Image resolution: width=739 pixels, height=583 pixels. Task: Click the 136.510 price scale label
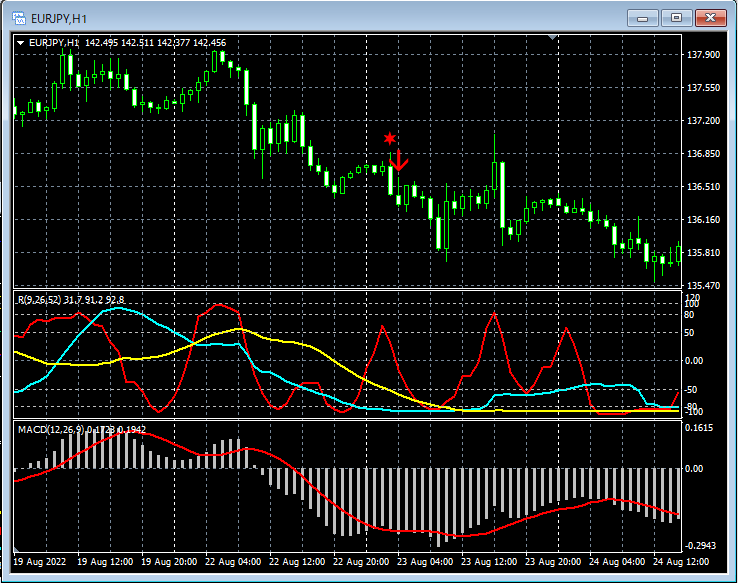705,187
